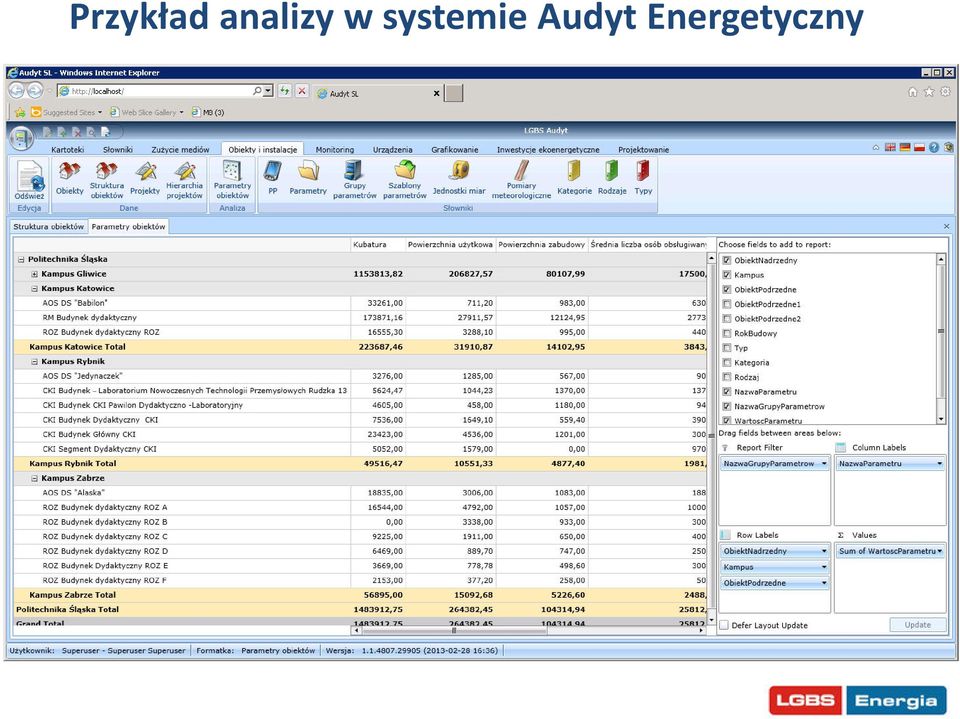This screenshot has width=960, height=719.
Task: Open NazwaParametru column label dropdown
Action: pyautogui.click(x=939, y=464)
